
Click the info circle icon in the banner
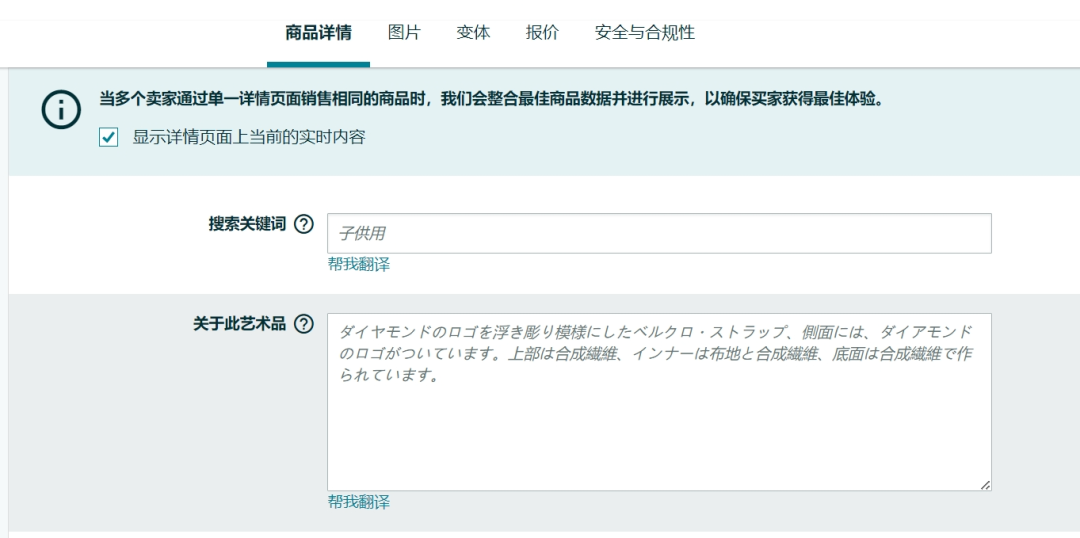click(x=61, y=110)
